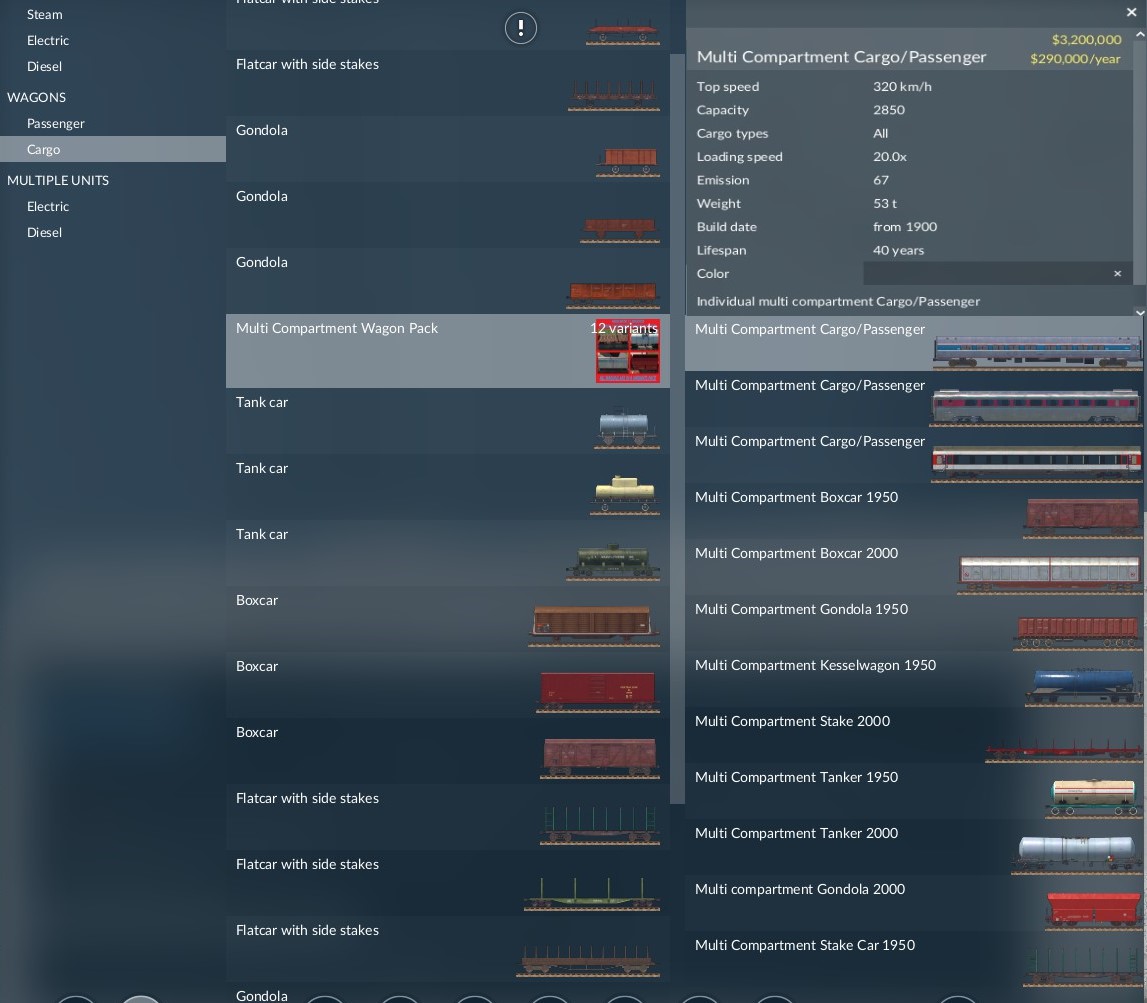Viewport: 1147px width, 1003px height.
Task: Click the Gondola 1950 wagon image
Action: [1078, 633]
